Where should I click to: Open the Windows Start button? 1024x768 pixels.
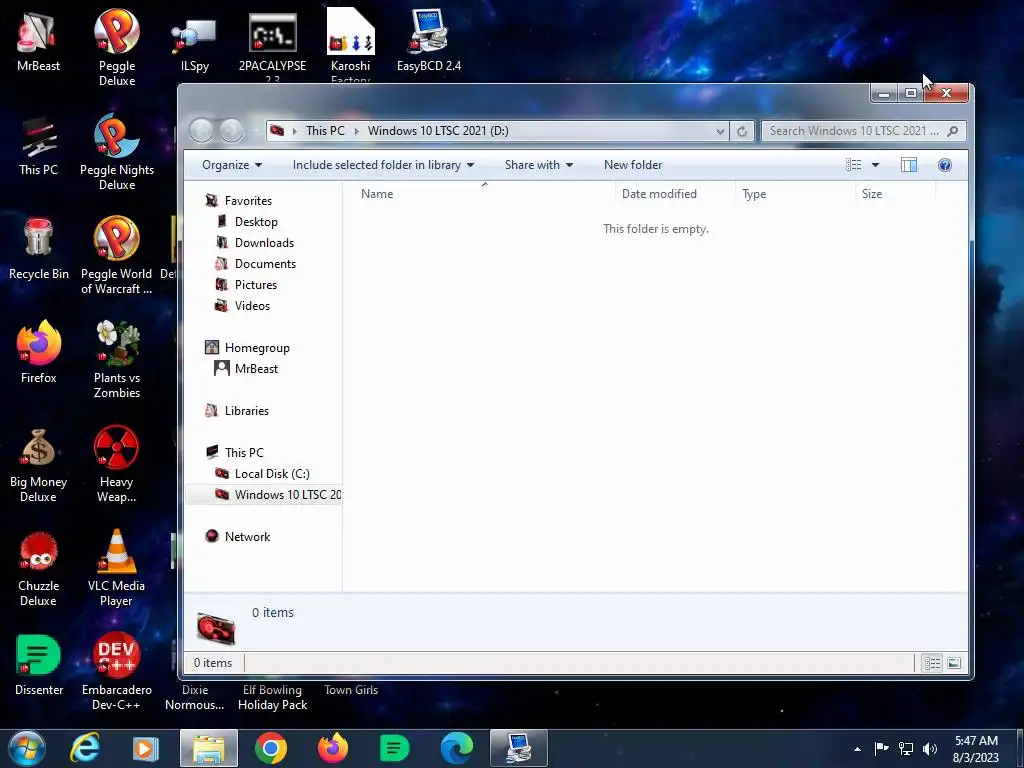(x=27, y=748)
